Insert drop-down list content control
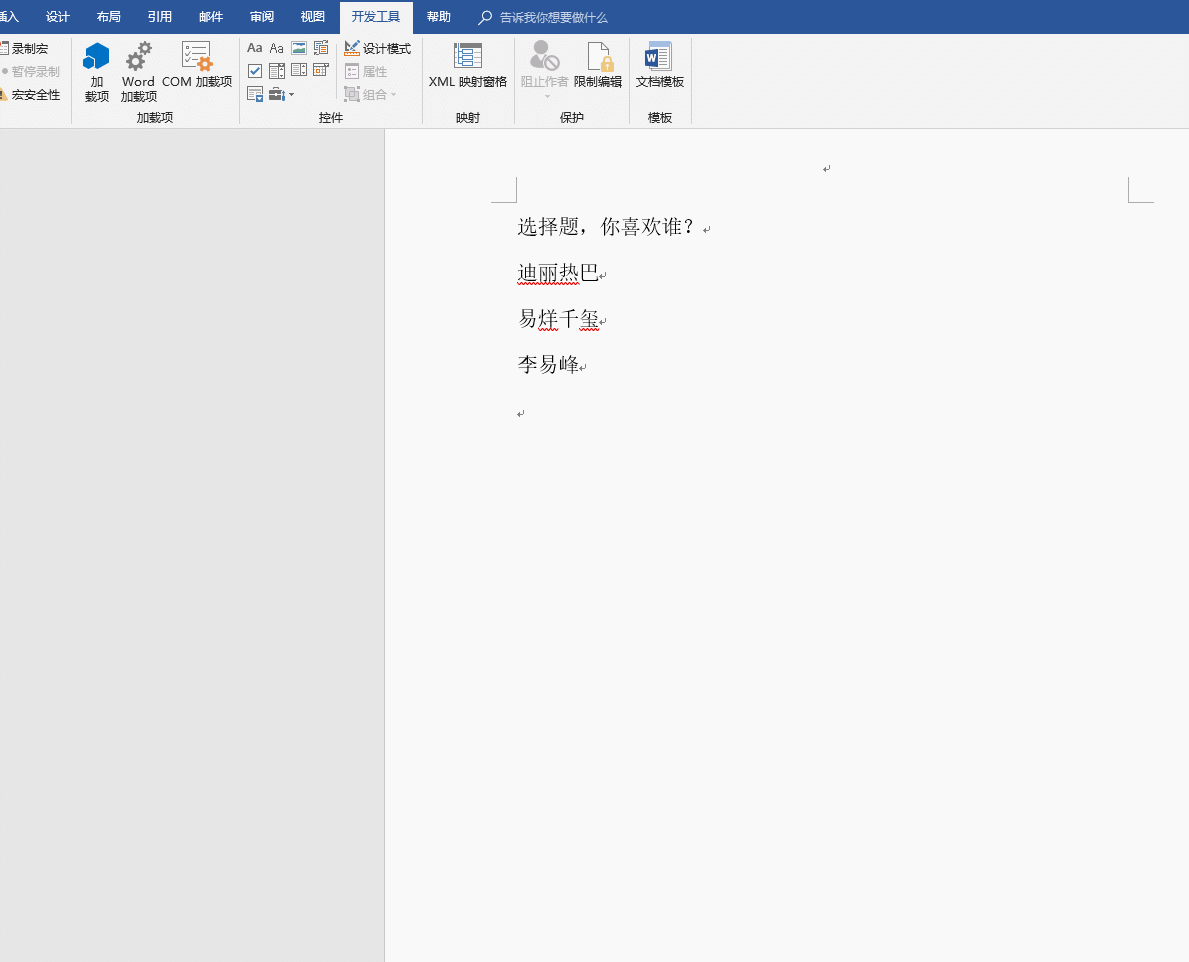Screen dimensions: 1189x962 coord(299,71)
